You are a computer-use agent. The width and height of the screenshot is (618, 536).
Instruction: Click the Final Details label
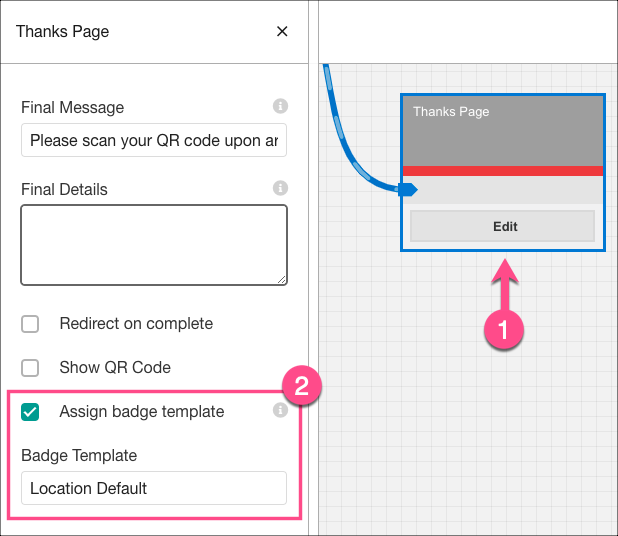(64, 189)
